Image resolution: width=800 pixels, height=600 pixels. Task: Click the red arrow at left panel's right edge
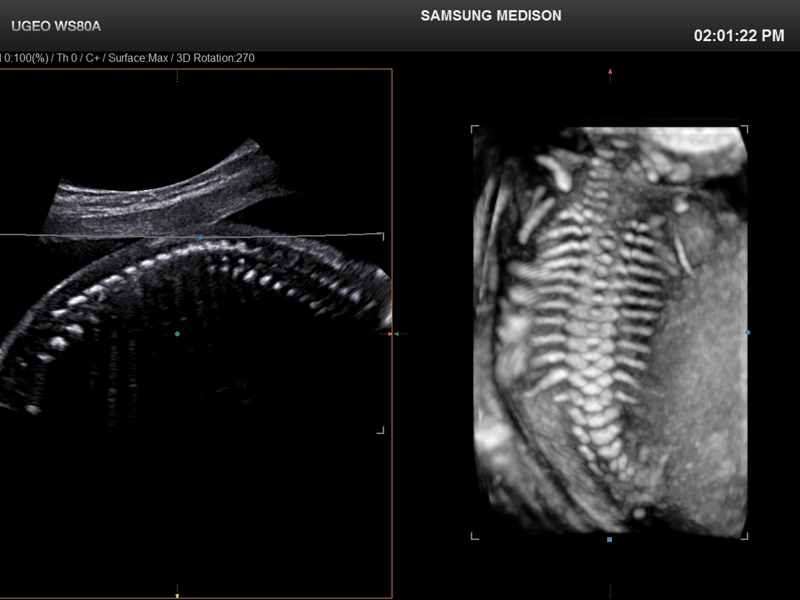coord(389,333)
